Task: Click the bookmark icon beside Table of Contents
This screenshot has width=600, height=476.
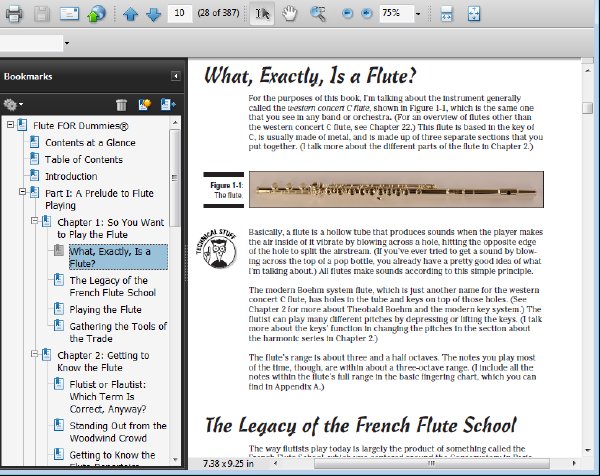Action: 34,158
